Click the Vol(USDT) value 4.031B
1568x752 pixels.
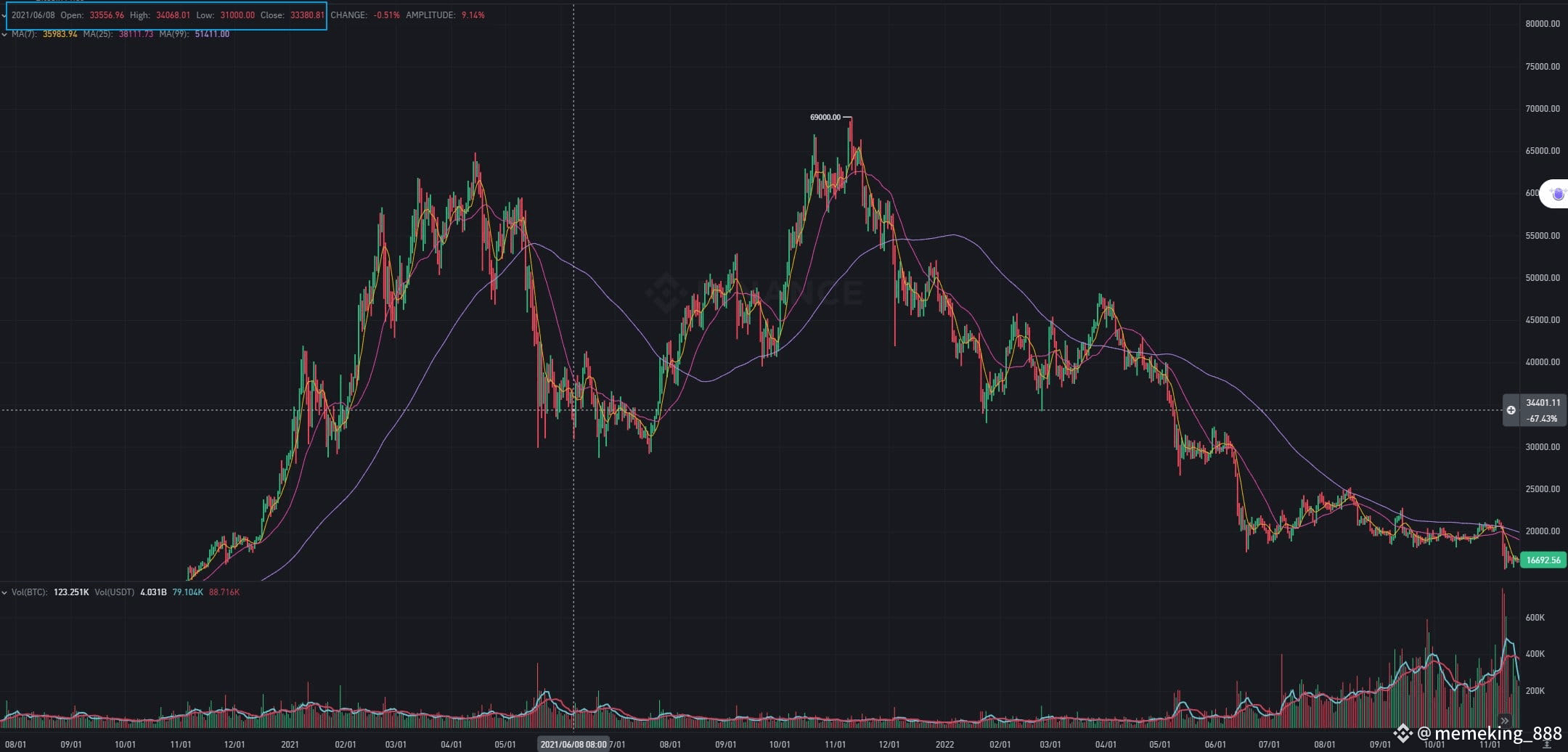153,592
